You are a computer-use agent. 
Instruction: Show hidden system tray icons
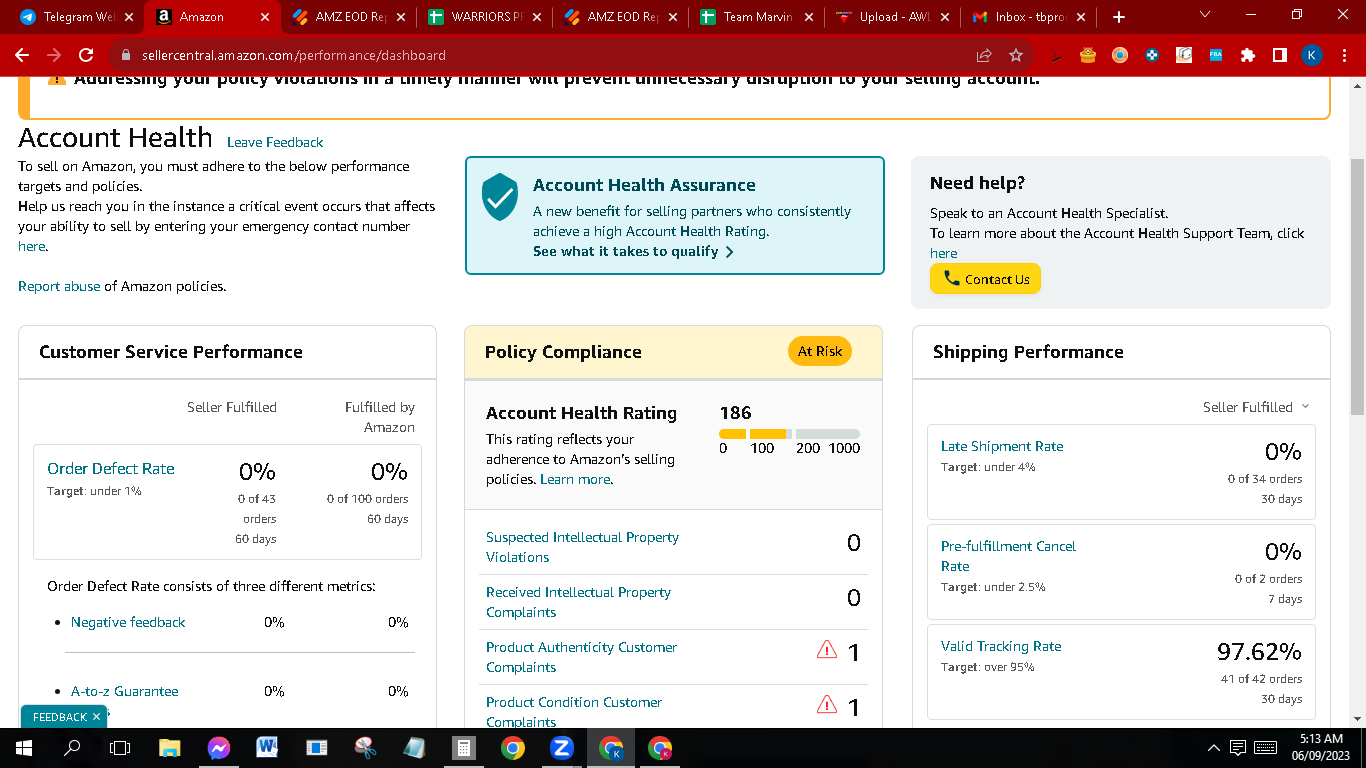click(x=1214, y=747)
